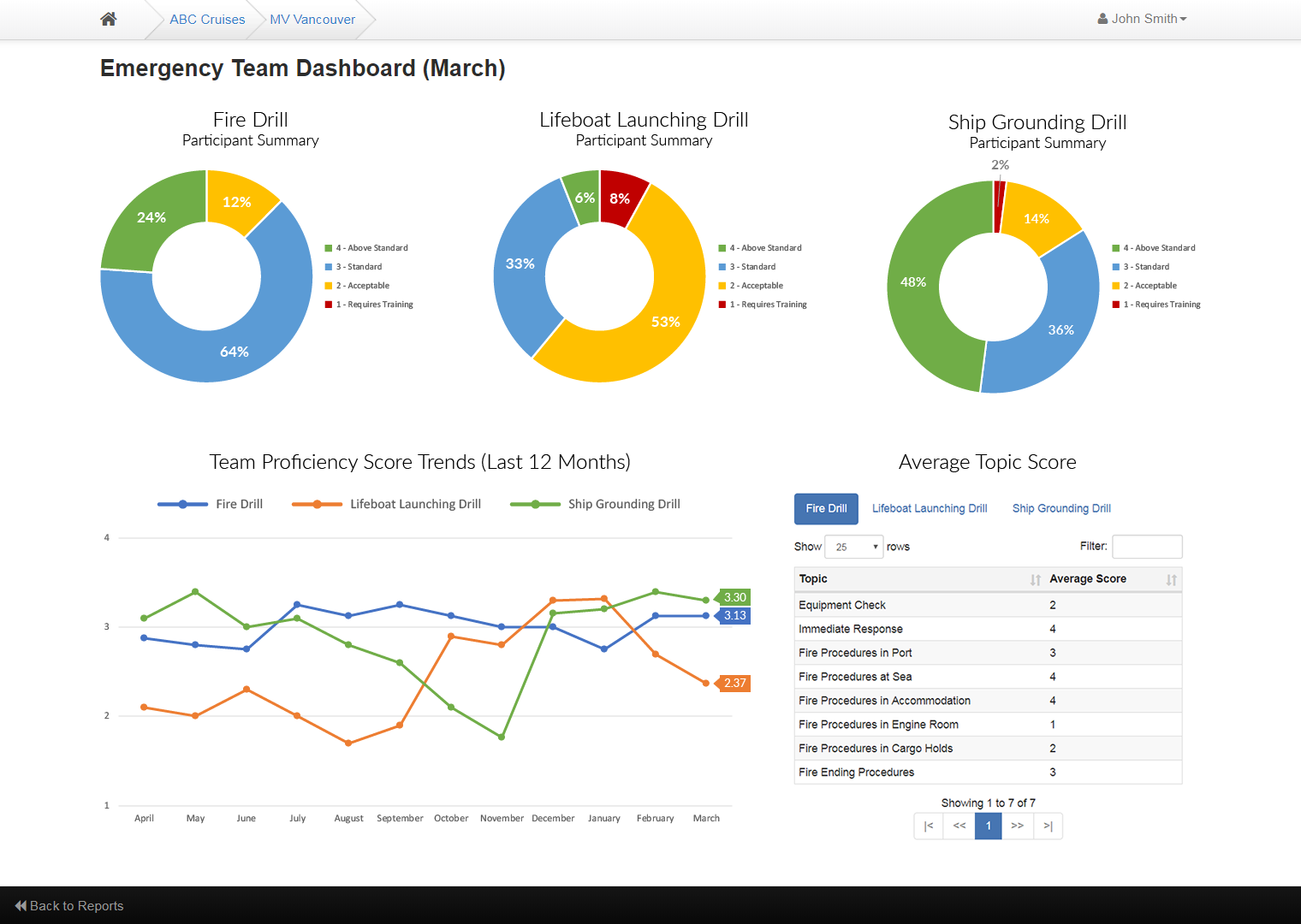Open the Show rows count dropdown
Viewport: 1301px width, 924px height.
(854, 547)
